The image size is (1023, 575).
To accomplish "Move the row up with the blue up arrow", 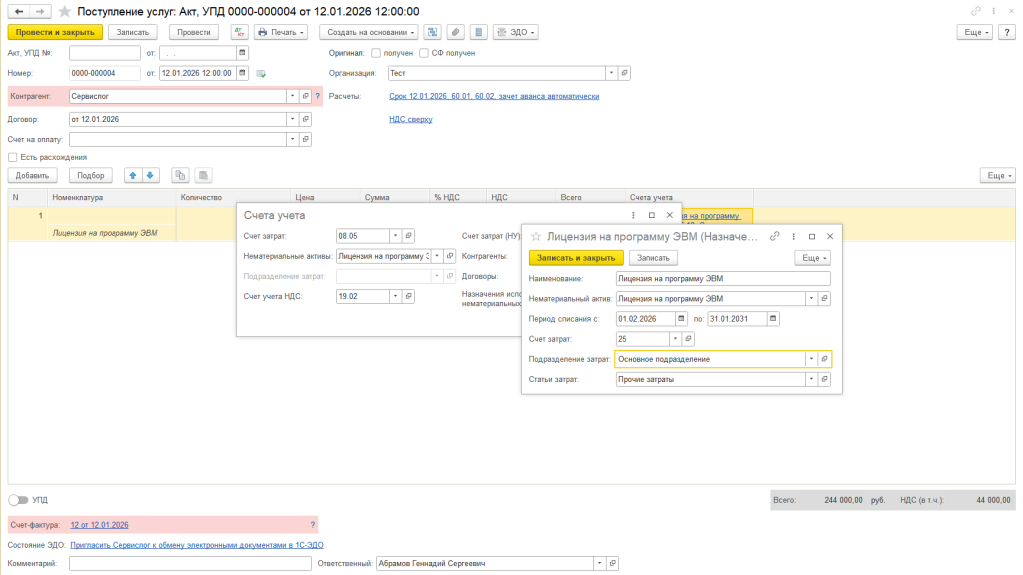I will tap(133, 176).
